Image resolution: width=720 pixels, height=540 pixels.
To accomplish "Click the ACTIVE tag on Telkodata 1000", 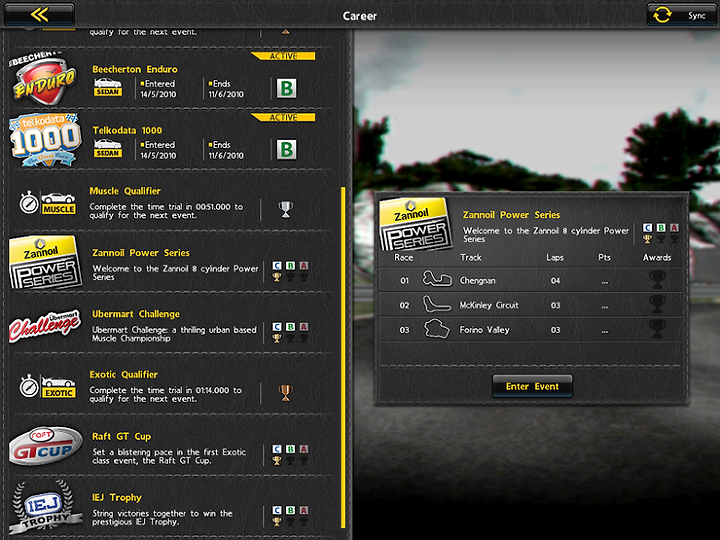I will [x=283, y=118].
